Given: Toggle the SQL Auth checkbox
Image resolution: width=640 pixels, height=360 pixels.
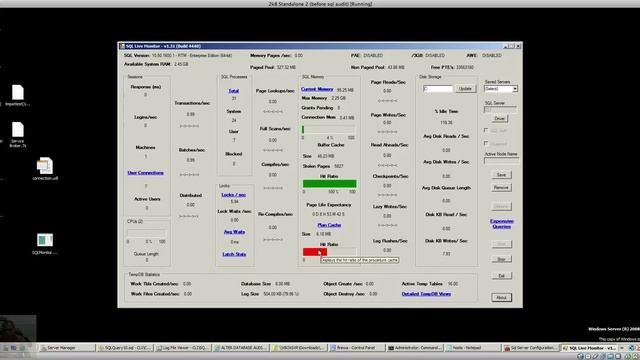Looking at the screenshot, I should (486, 130).
